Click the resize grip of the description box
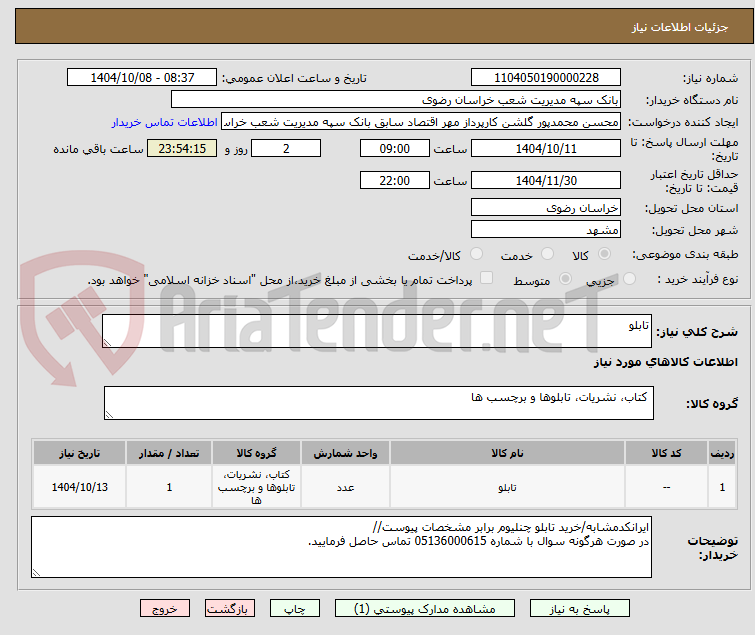The width and height of the screenshot is (755, 635). coord(107,343)
